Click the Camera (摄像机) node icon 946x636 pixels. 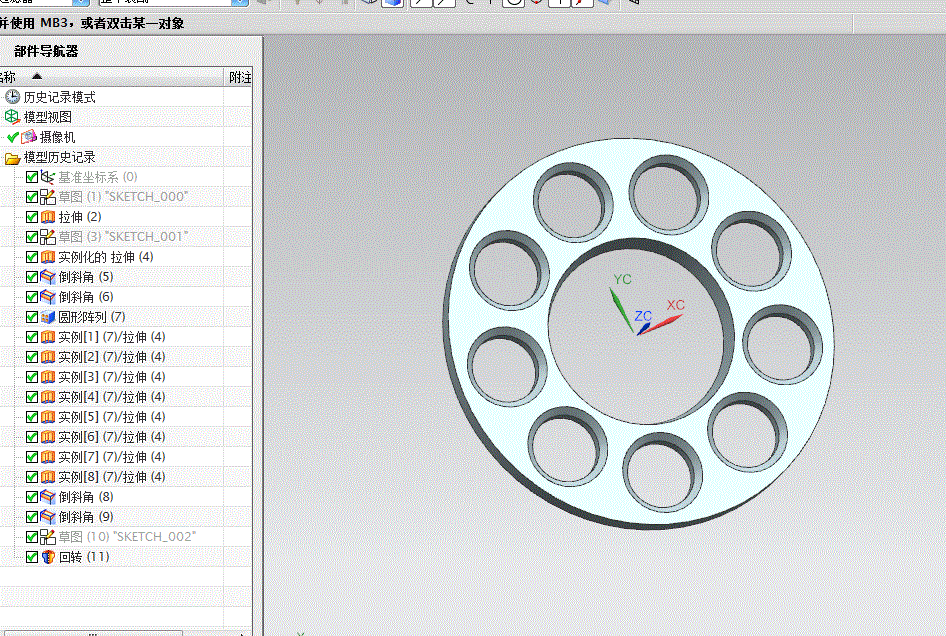click(x=29, y=137)
